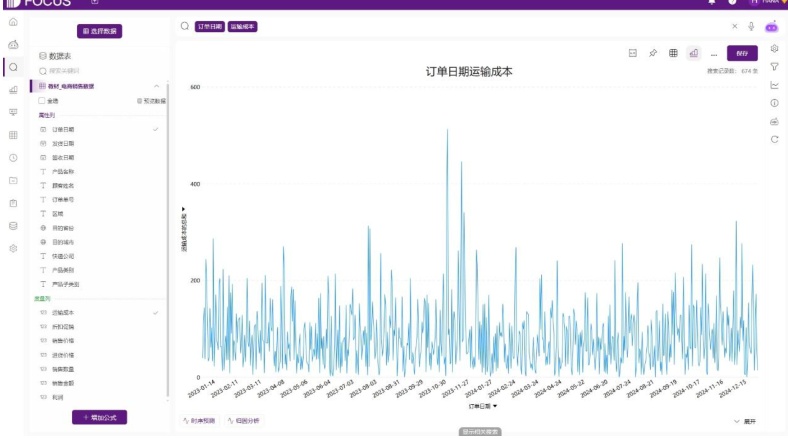The image size is (788, 439).
Task: Activate voice input microphone
Action: tap(751, 26)
